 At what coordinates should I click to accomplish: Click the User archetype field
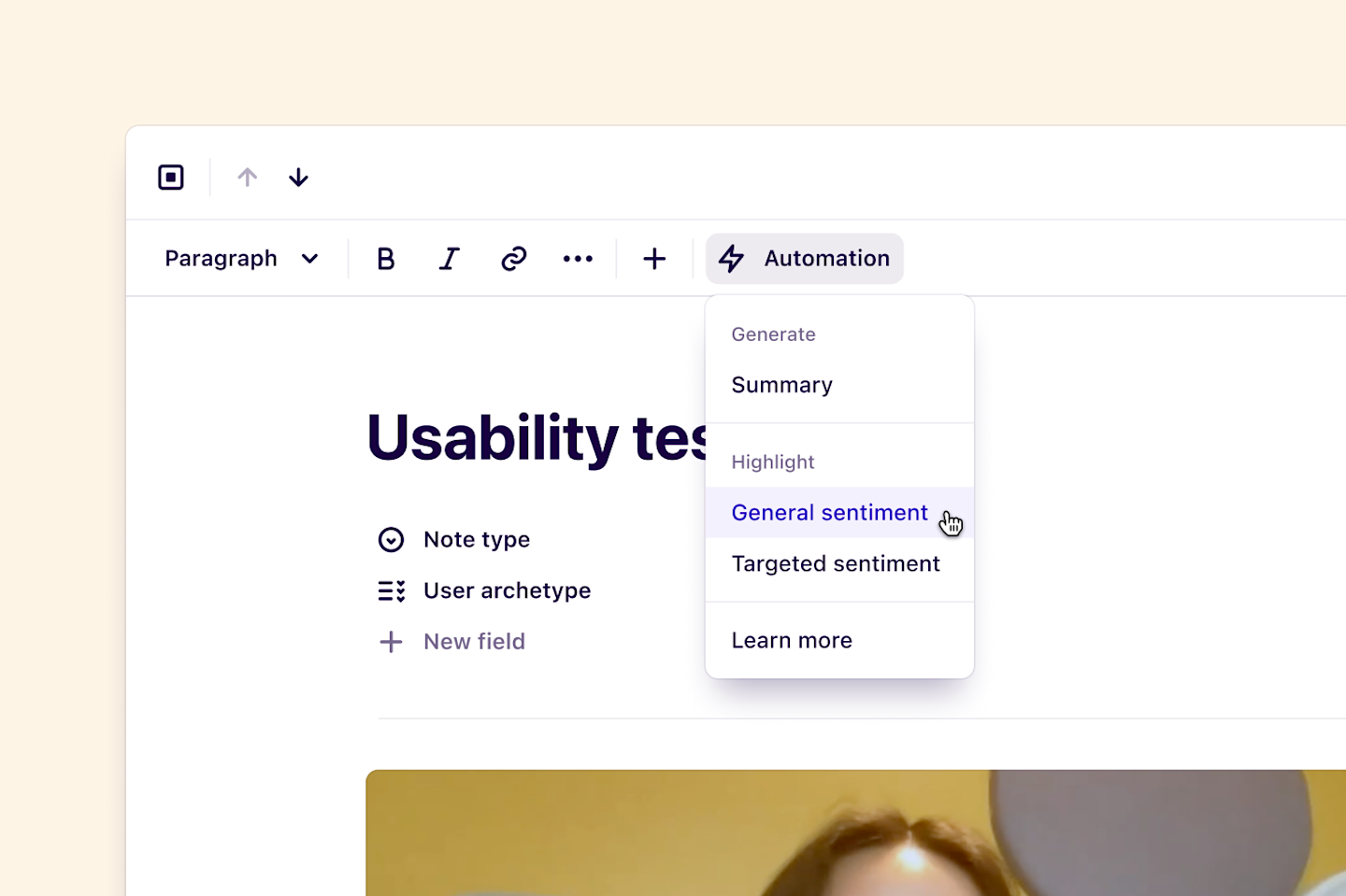[x=484, y=591]
